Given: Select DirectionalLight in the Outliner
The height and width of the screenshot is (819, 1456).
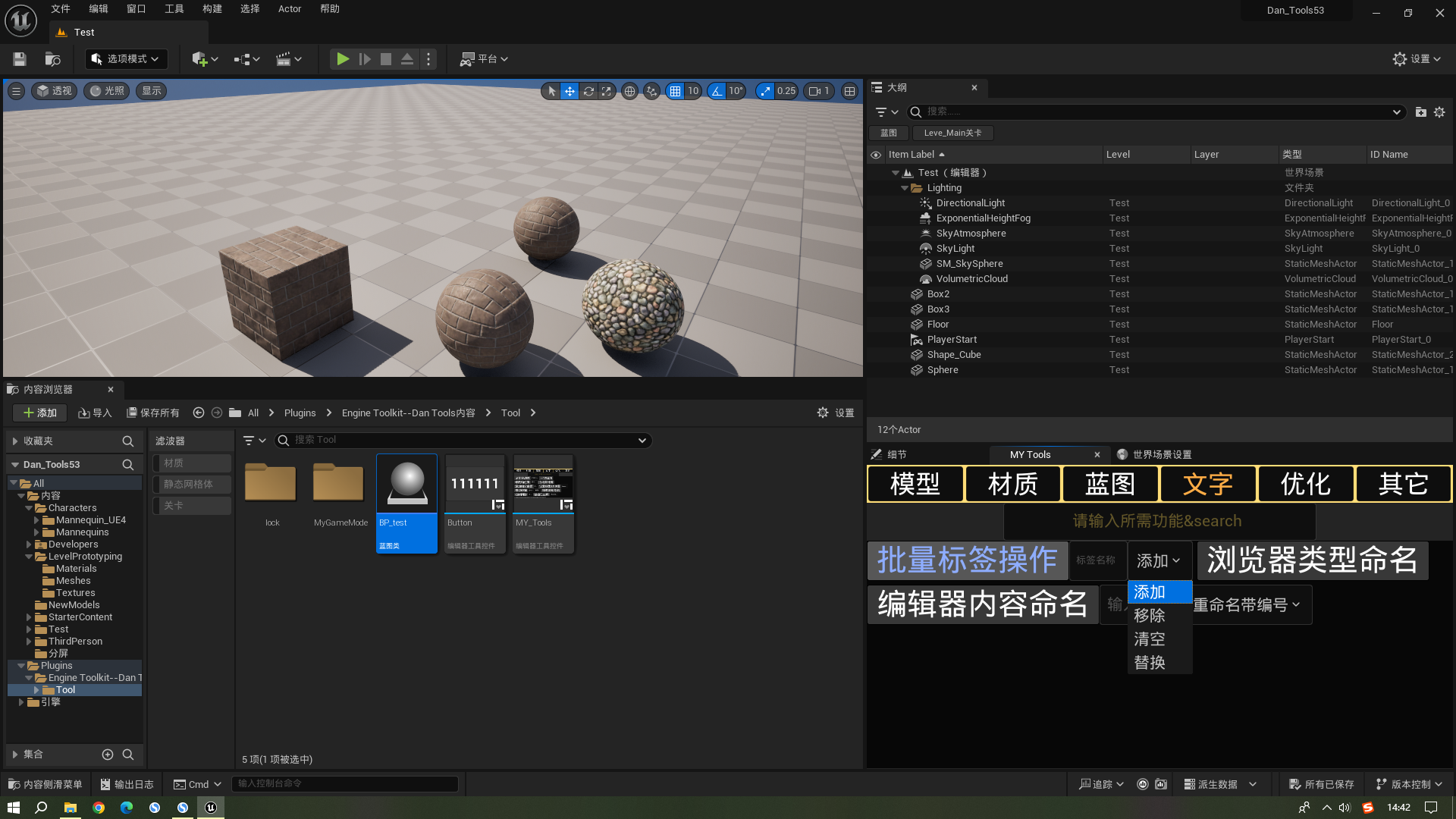Looking at the screenshot, I should click(x=971, y=203).
